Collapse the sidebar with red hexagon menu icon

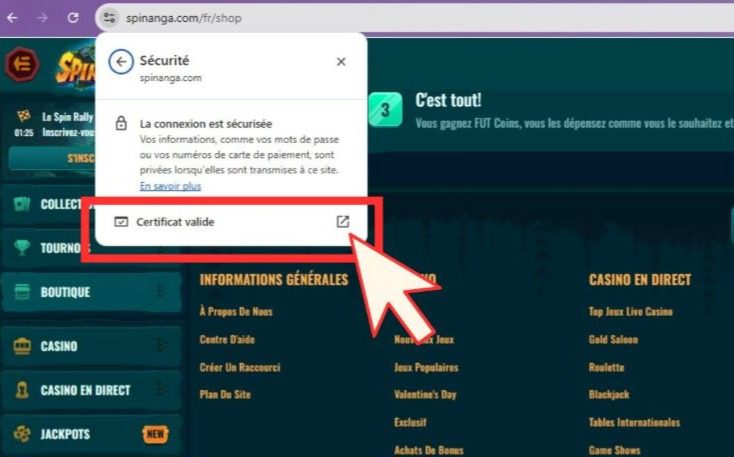click(22, 64)
